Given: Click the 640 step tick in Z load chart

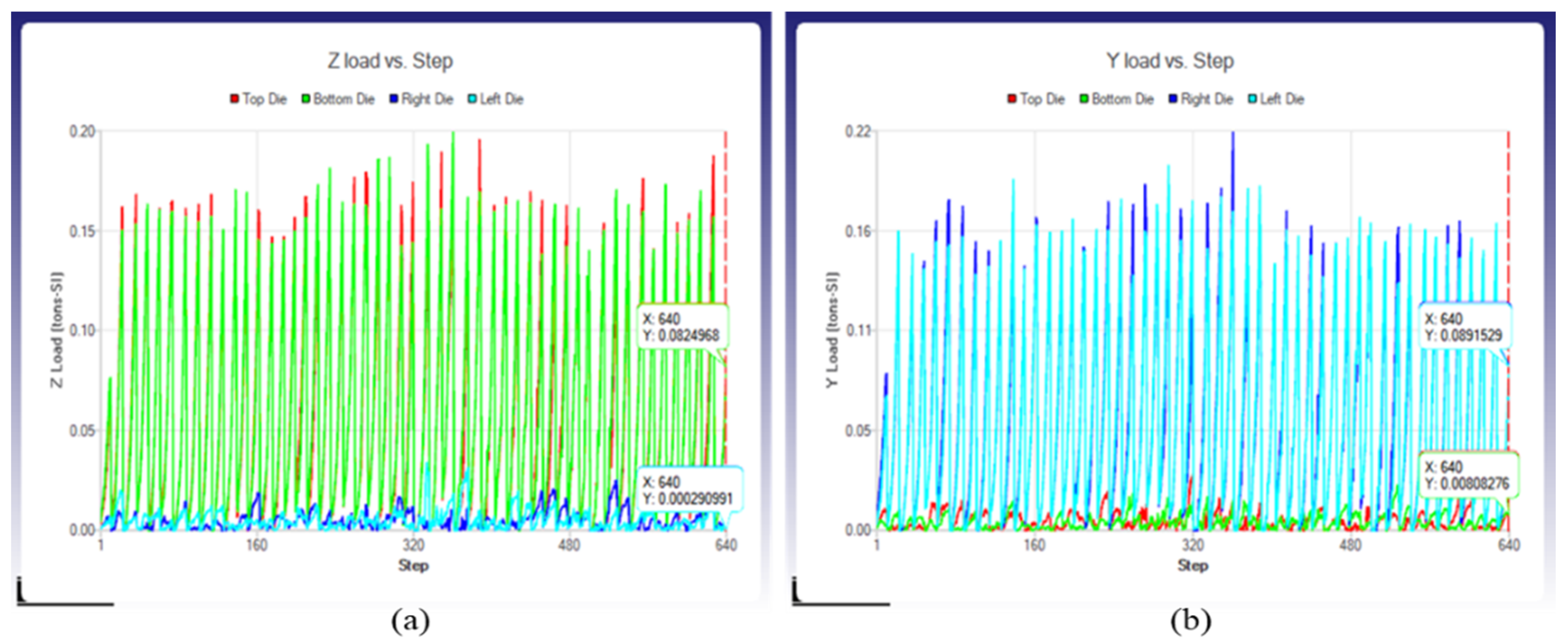Looking at the screenshot, I should pyautogui.click(x=726, y=545).
